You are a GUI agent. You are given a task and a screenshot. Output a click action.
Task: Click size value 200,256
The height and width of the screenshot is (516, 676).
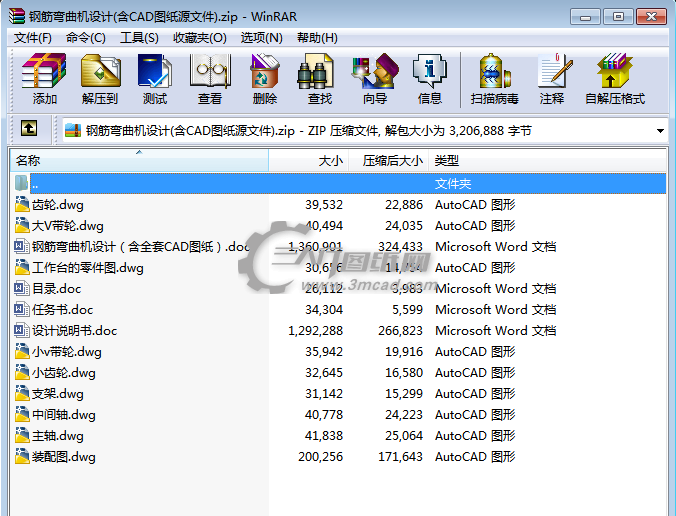(x=320, y=457)
